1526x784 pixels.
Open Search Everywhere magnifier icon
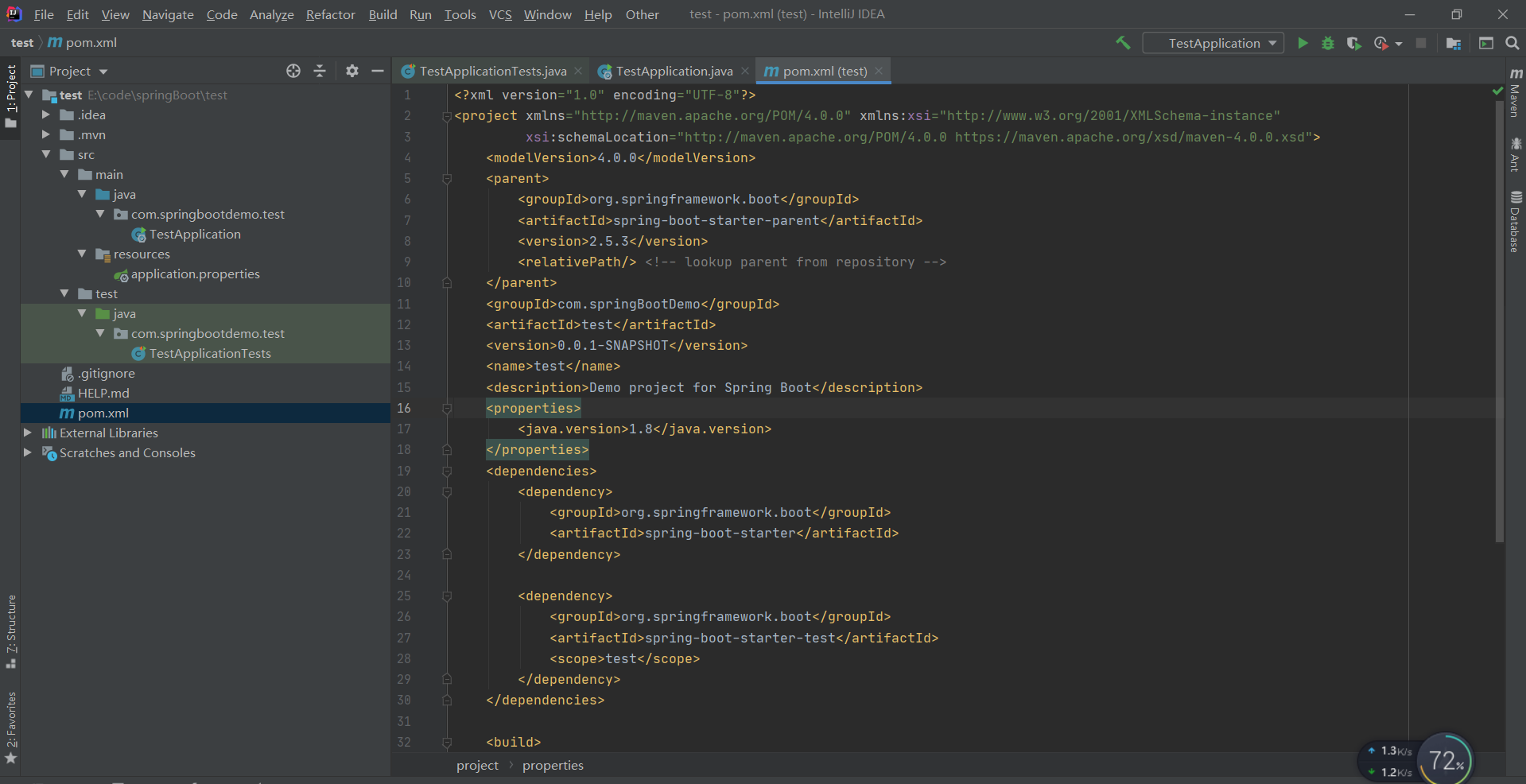[1512, 43]
